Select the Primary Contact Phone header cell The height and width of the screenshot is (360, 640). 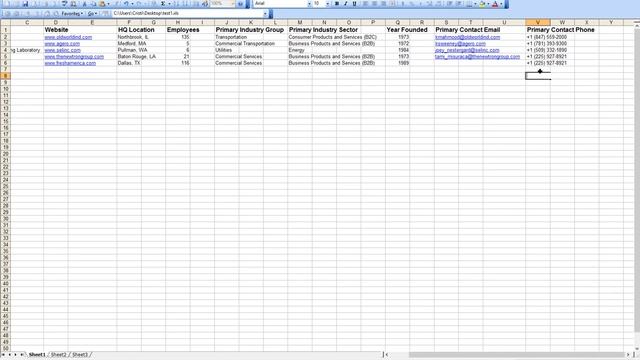[560, 30]
